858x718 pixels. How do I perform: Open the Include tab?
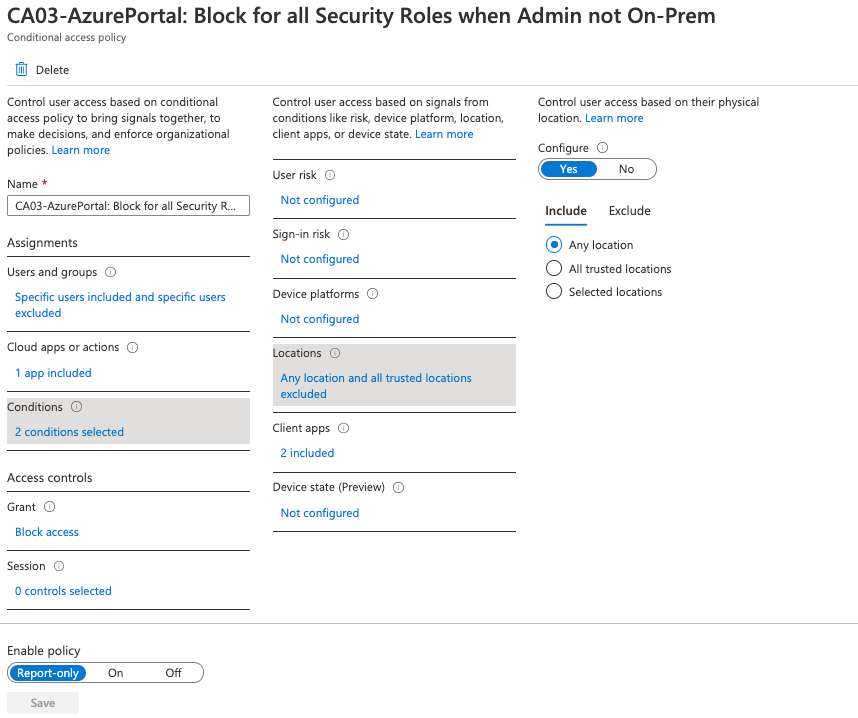click(x=566, y=210)
